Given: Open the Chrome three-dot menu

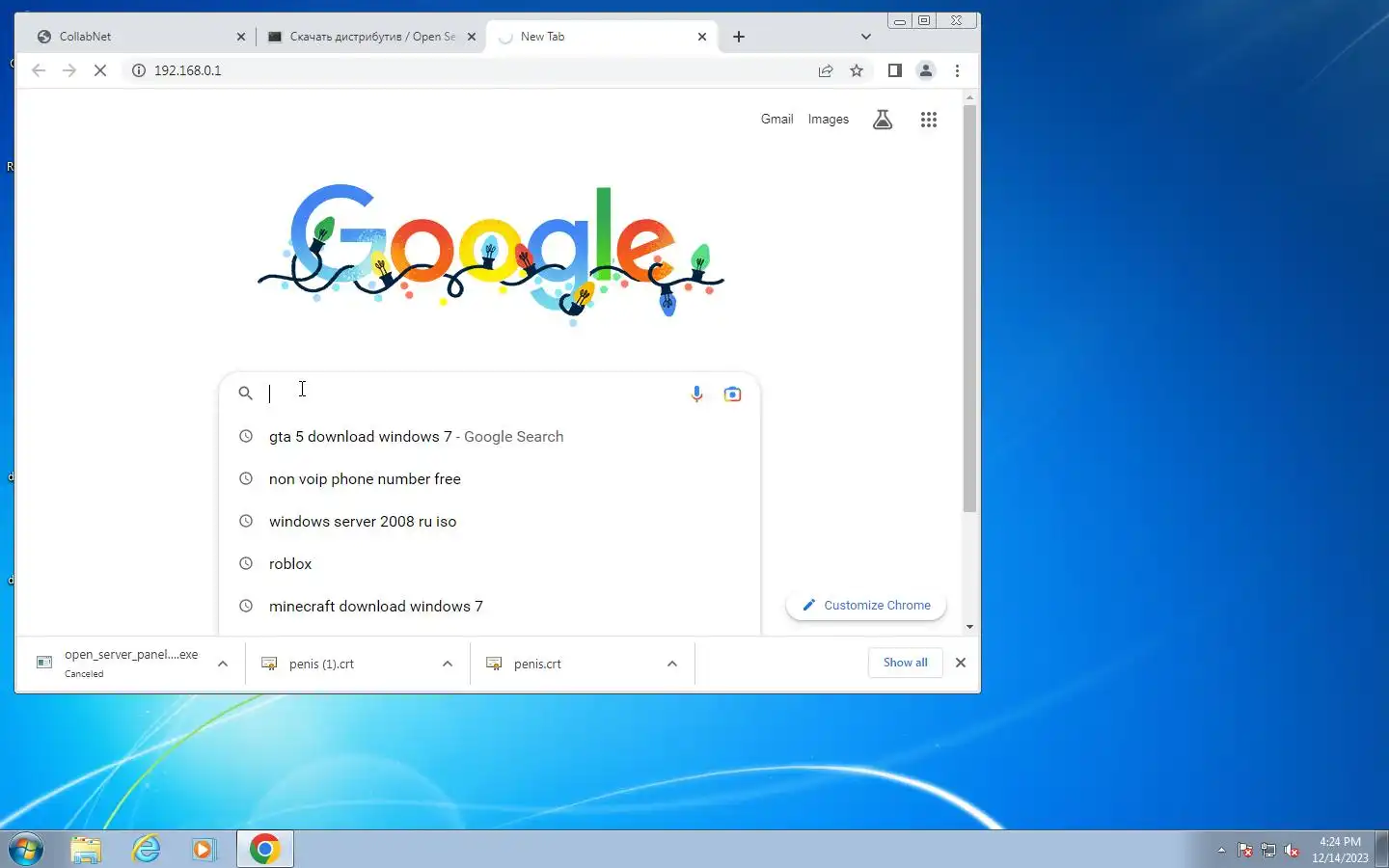Looking at the screenshot, I should tap(957, 70).
